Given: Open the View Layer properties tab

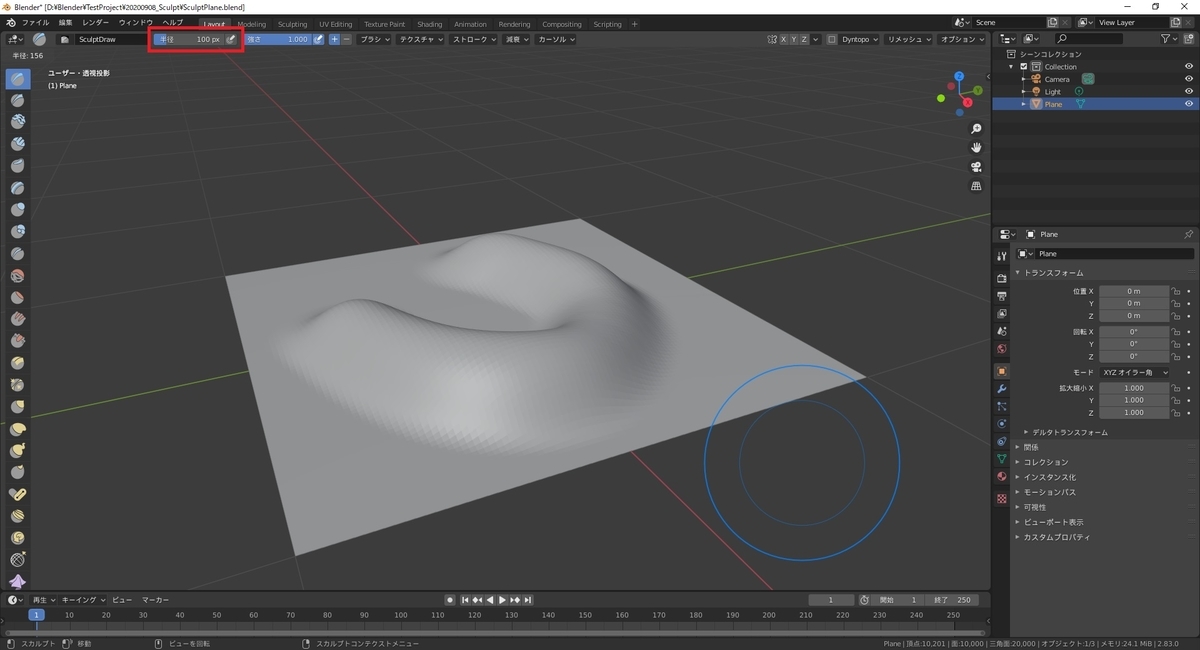Looking at the screenshot, I should tap(1002, 314).
